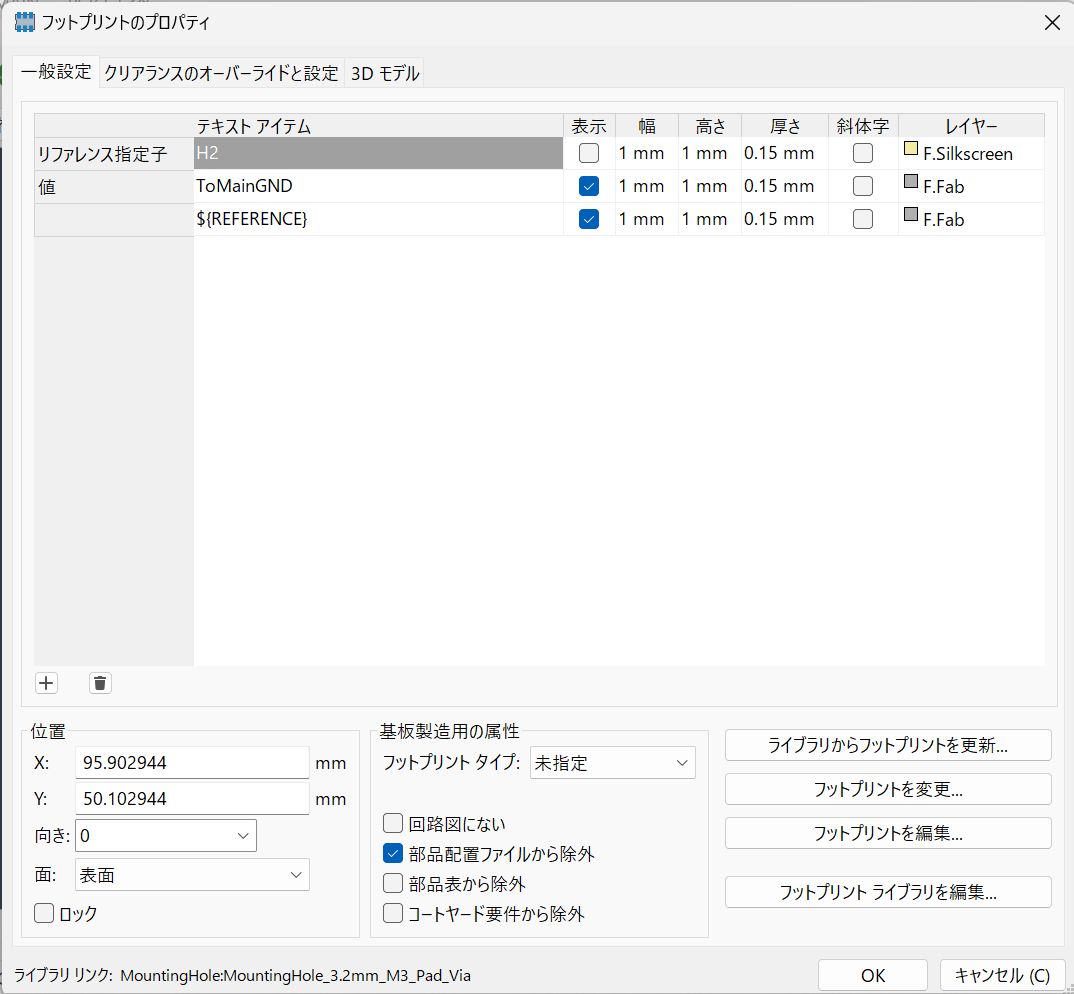This screenshot has width=1074, height=994.
Task: Click the 斜体字 column header
Action: tap(863, 125)
